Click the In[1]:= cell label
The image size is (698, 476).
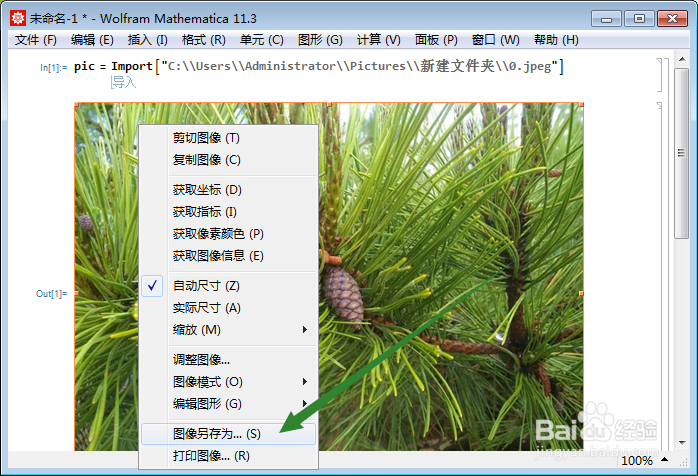coord(53,68)
